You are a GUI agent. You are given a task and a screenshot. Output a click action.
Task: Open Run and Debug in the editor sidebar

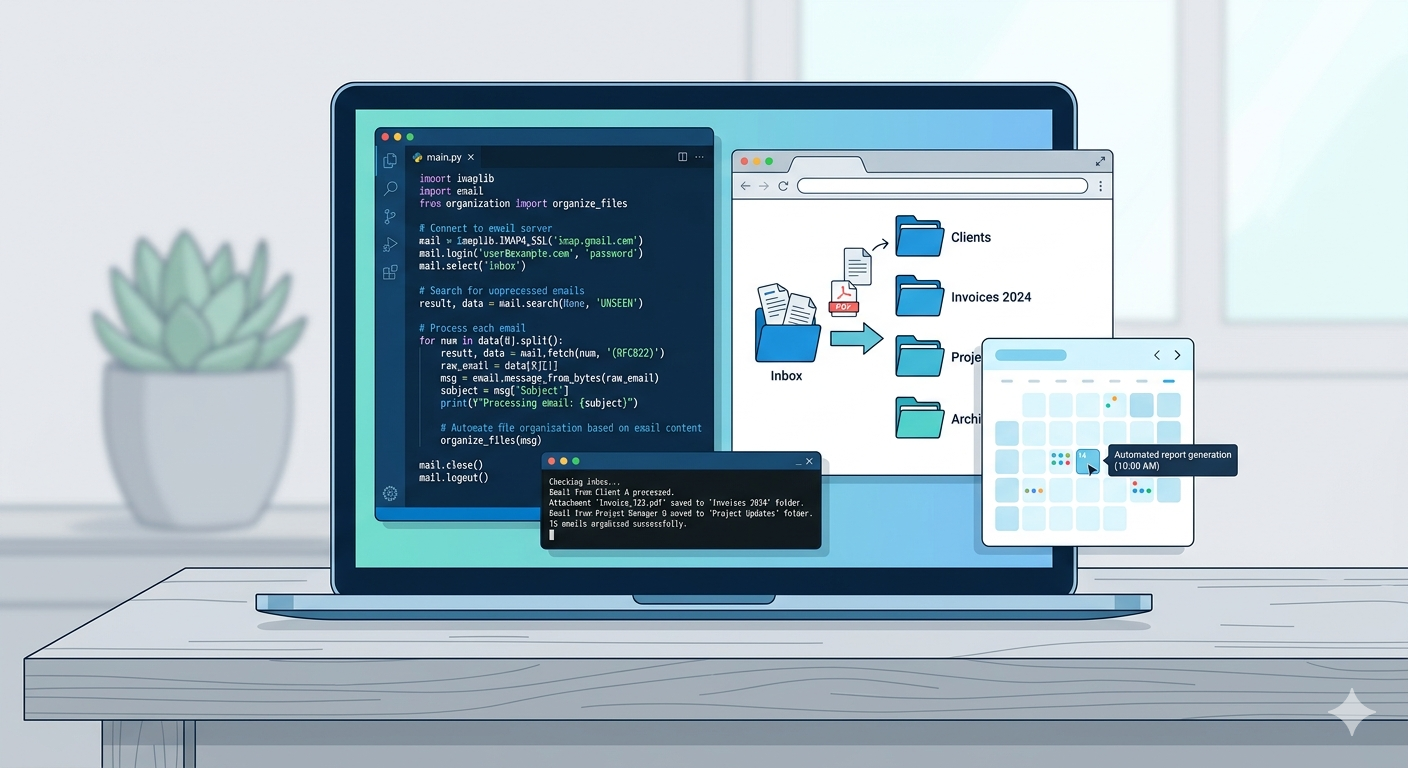click(390, 245)
